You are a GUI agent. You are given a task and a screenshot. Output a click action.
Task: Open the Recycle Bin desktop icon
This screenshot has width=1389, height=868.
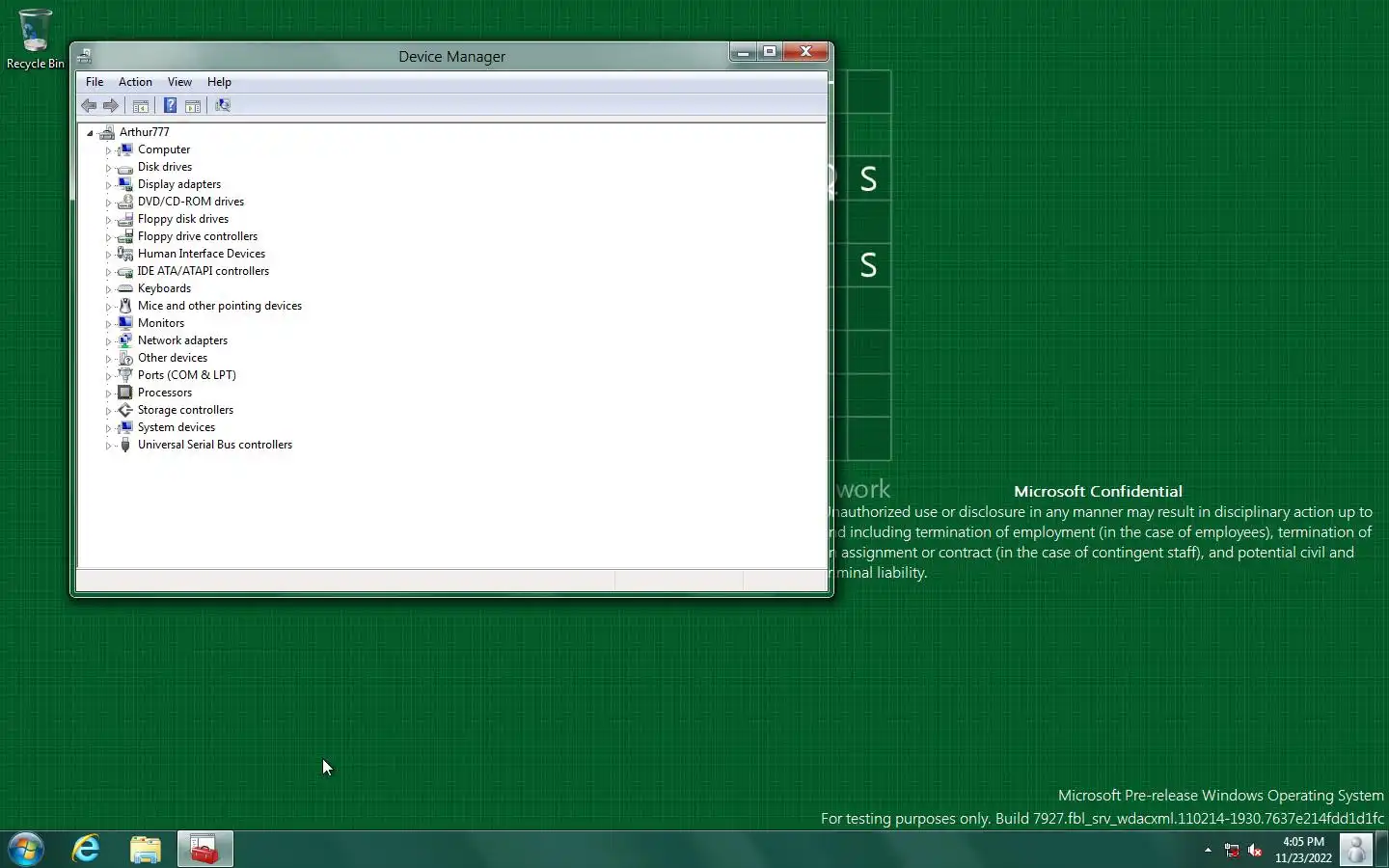tap(36, 40)
